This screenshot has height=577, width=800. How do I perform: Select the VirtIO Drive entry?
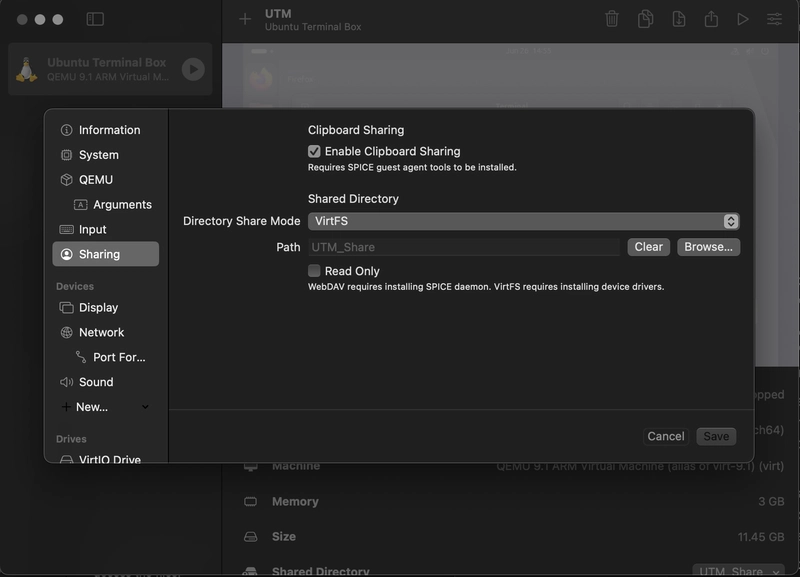coord(106,459)
